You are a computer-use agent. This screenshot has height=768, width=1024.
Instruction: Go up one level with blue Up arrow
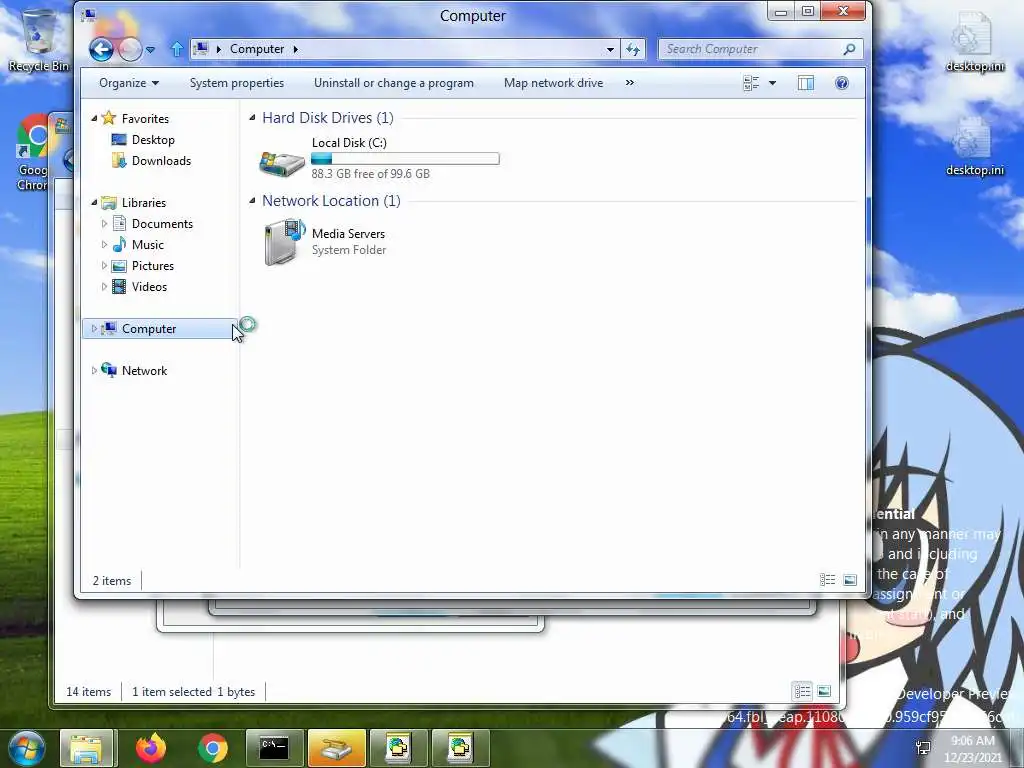176,49
